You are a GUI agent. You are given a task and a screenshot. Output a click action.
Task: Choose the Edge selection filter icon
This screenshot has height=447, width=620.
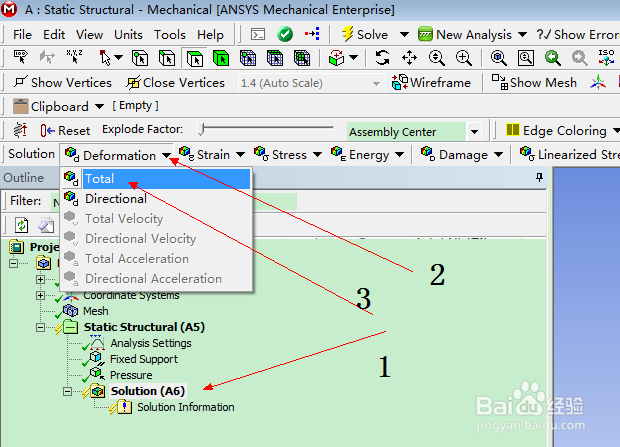(167, 58)
